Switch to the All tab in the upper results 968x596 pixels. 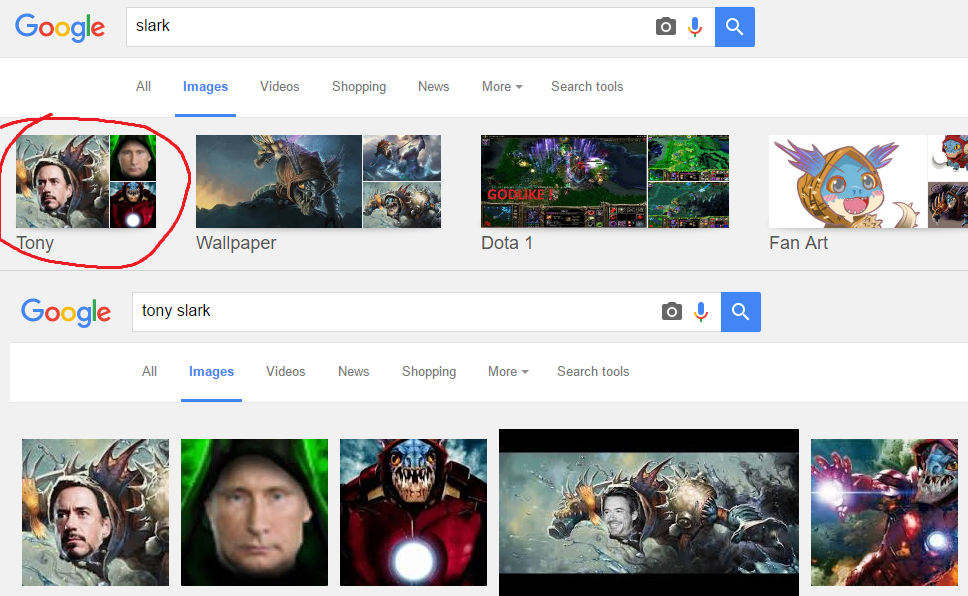pyautogui.click(x=143, y=86)
